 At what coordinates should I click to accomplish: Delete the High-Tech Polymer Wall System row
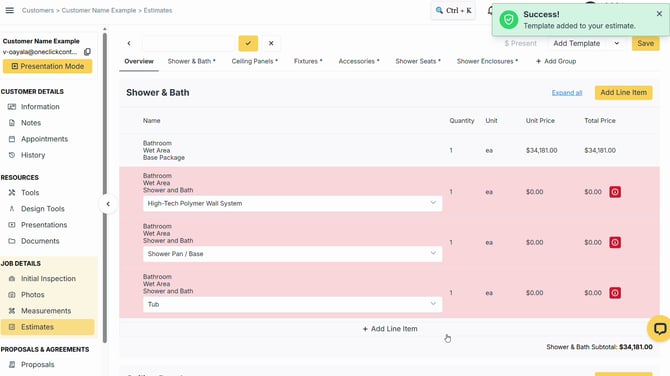615,192
